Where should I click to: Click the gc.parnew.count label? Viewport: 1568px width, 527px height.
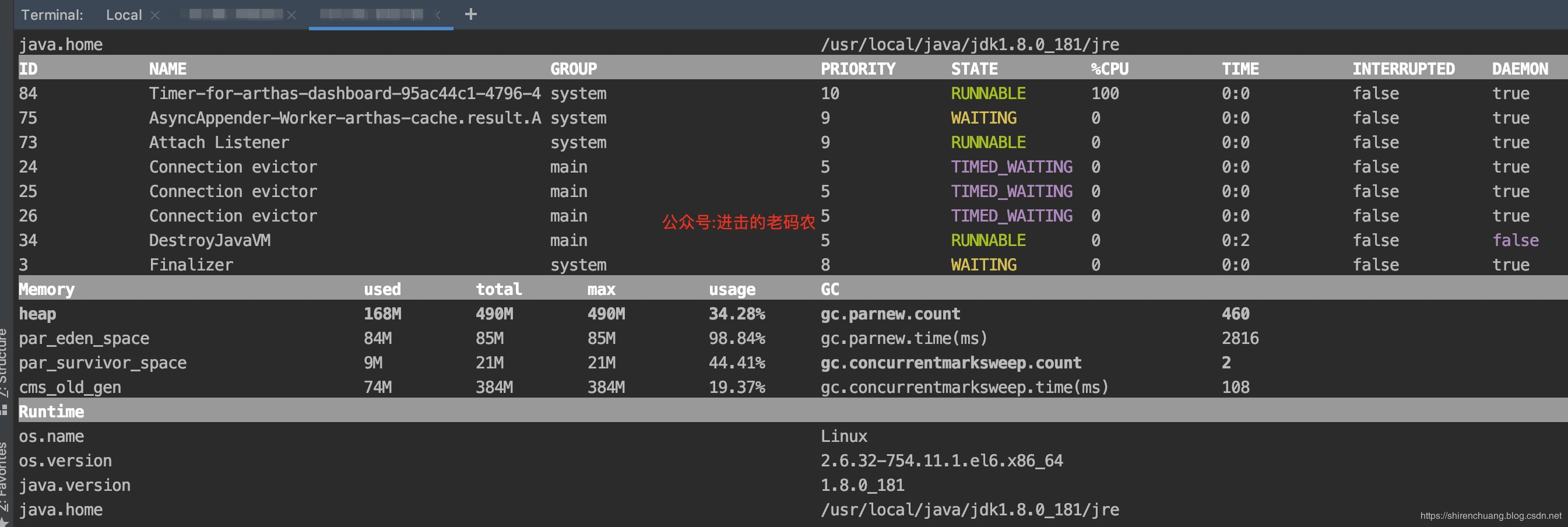click(x=890, y=314)
